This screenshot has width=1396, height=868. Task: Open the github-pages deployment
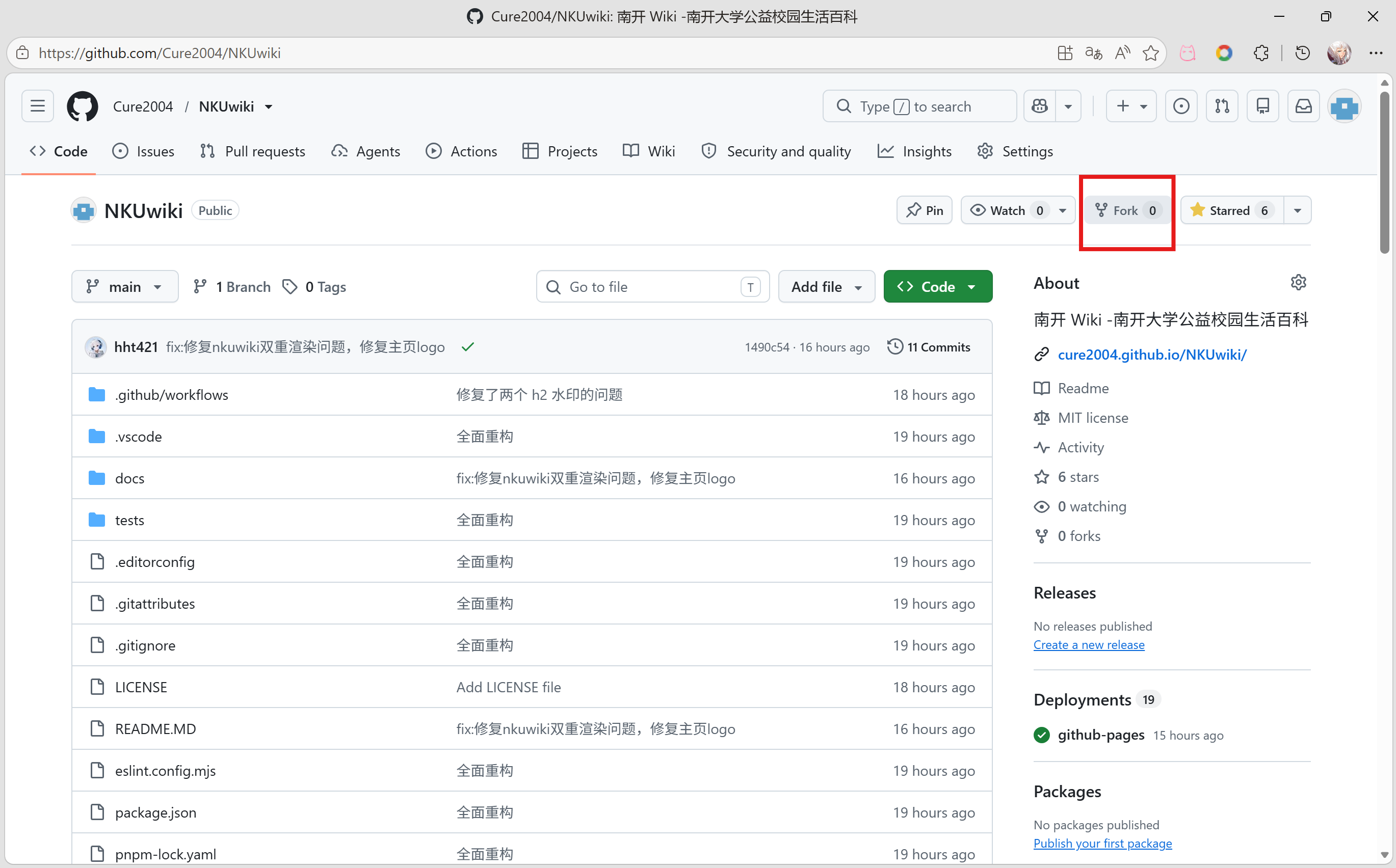tap(1101, 736)
